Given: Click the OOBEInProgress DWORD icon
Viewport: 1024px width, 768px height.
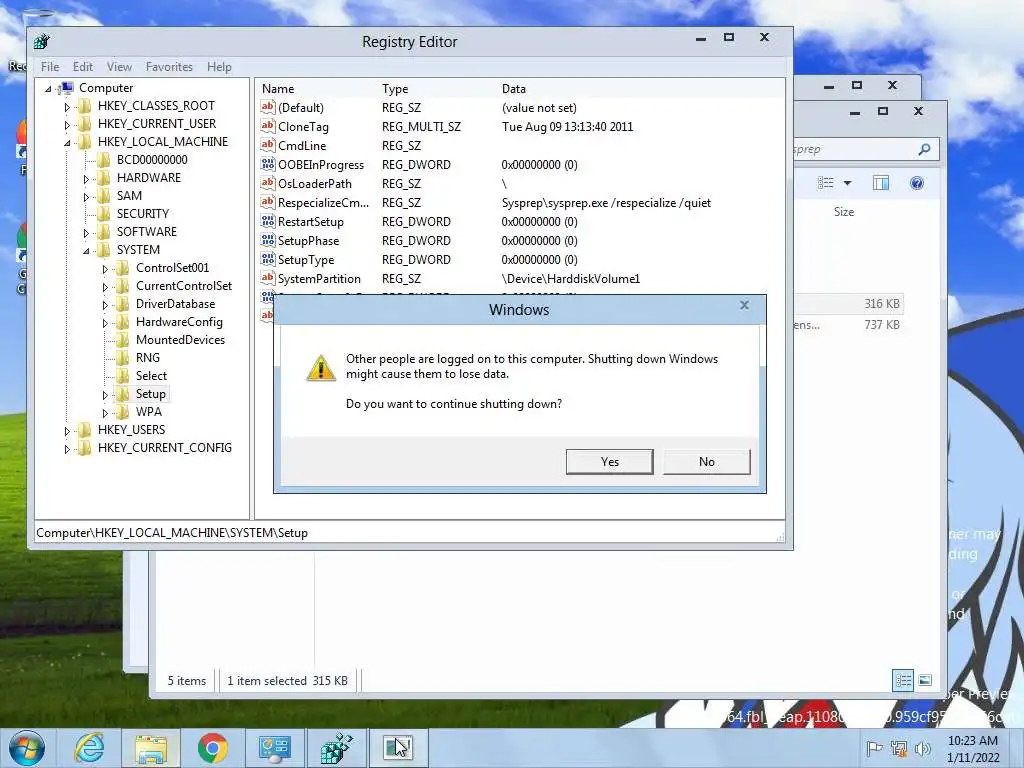Looking at the screenshot, I should 268,164.
